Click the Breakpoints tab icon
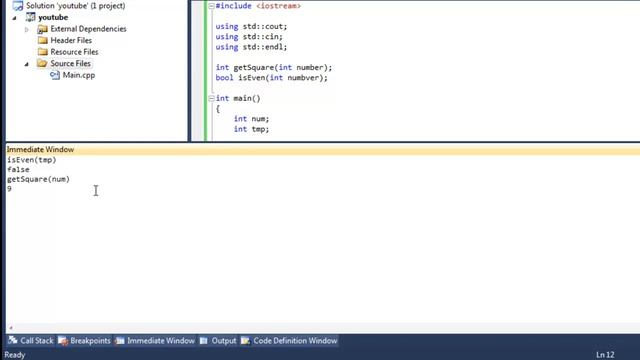 (63, 341)
